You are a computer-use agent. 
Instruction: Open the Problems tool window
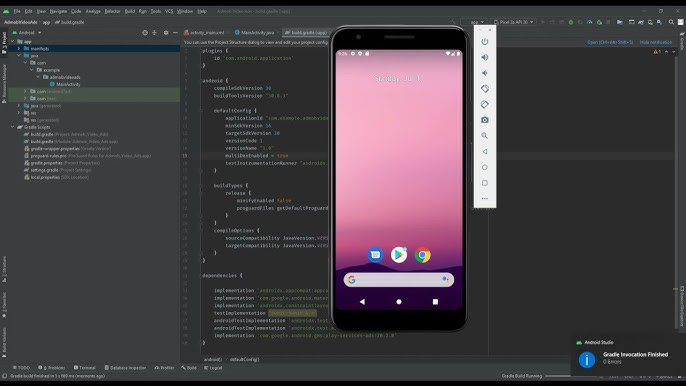coord(52,368)
